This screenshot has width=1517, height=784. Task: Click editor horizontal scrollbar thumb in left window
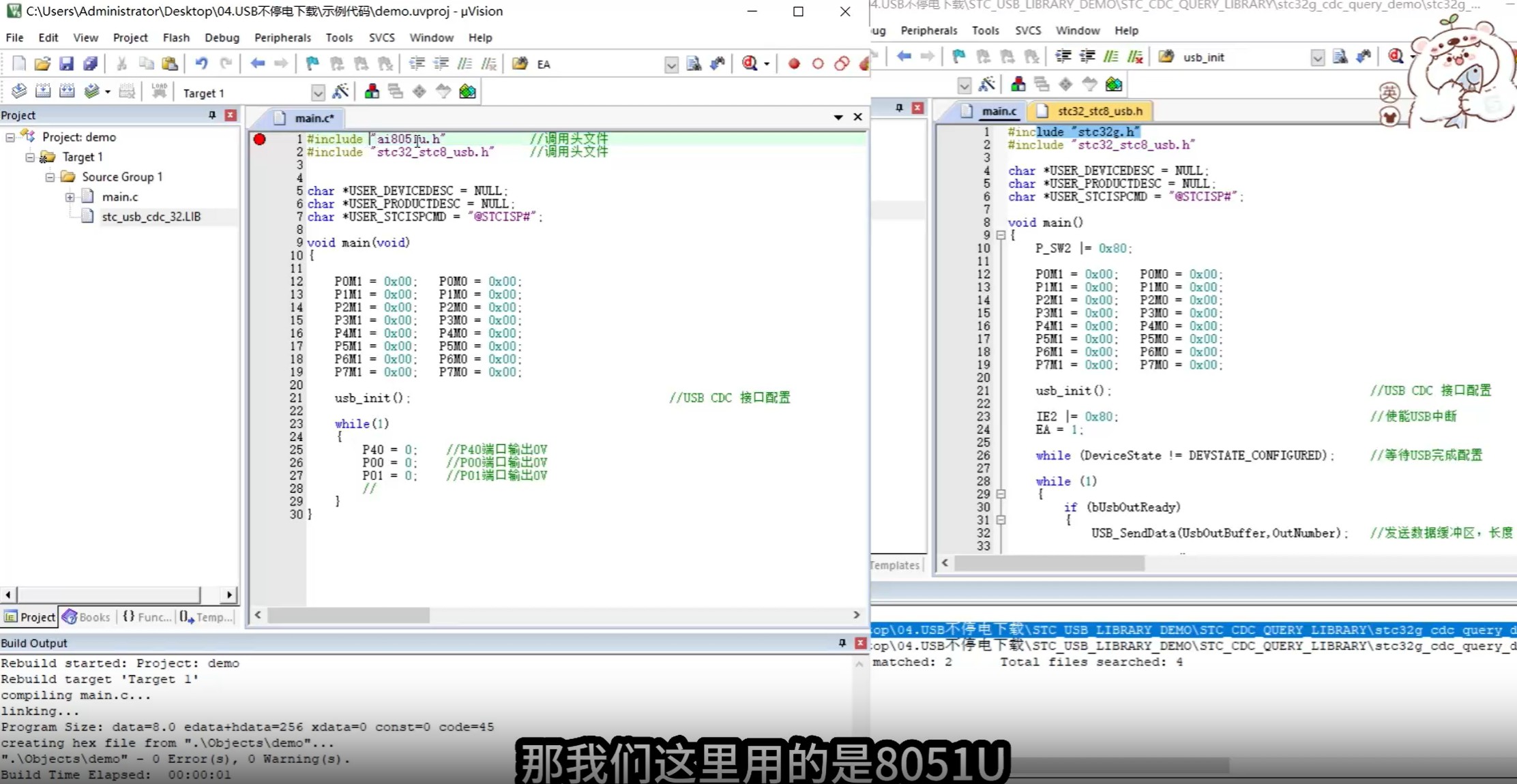349,615
